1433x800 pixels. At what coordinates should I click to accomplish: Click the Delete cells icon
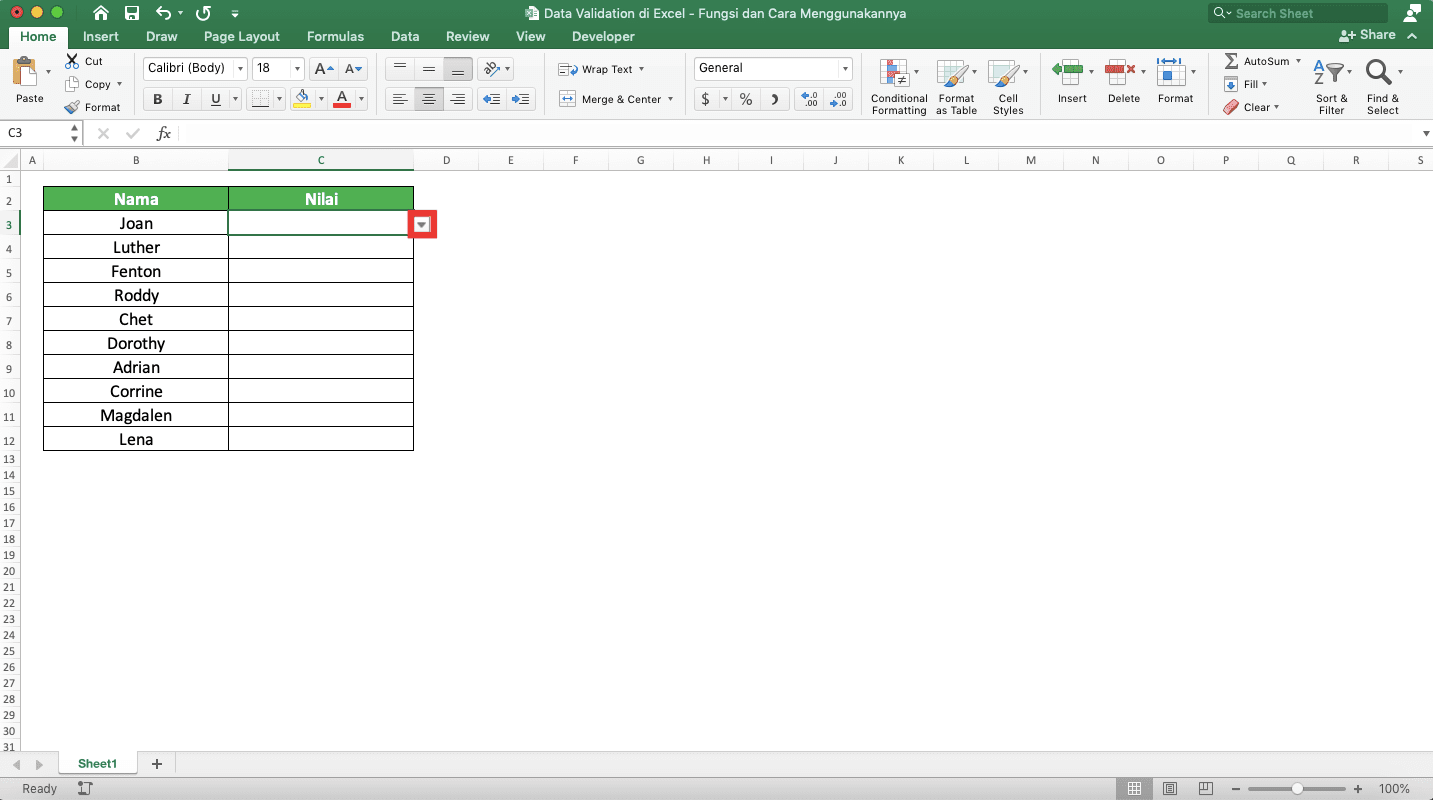click(x=1120, y=70)
